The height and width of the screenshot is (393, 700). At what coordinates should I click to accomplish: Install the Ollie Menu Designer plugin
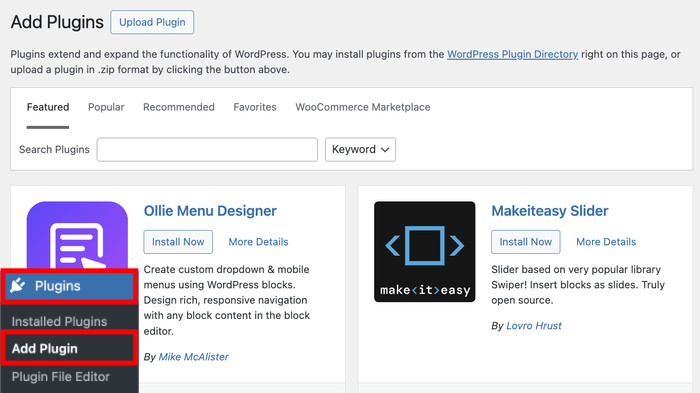[x=178, y=242]
